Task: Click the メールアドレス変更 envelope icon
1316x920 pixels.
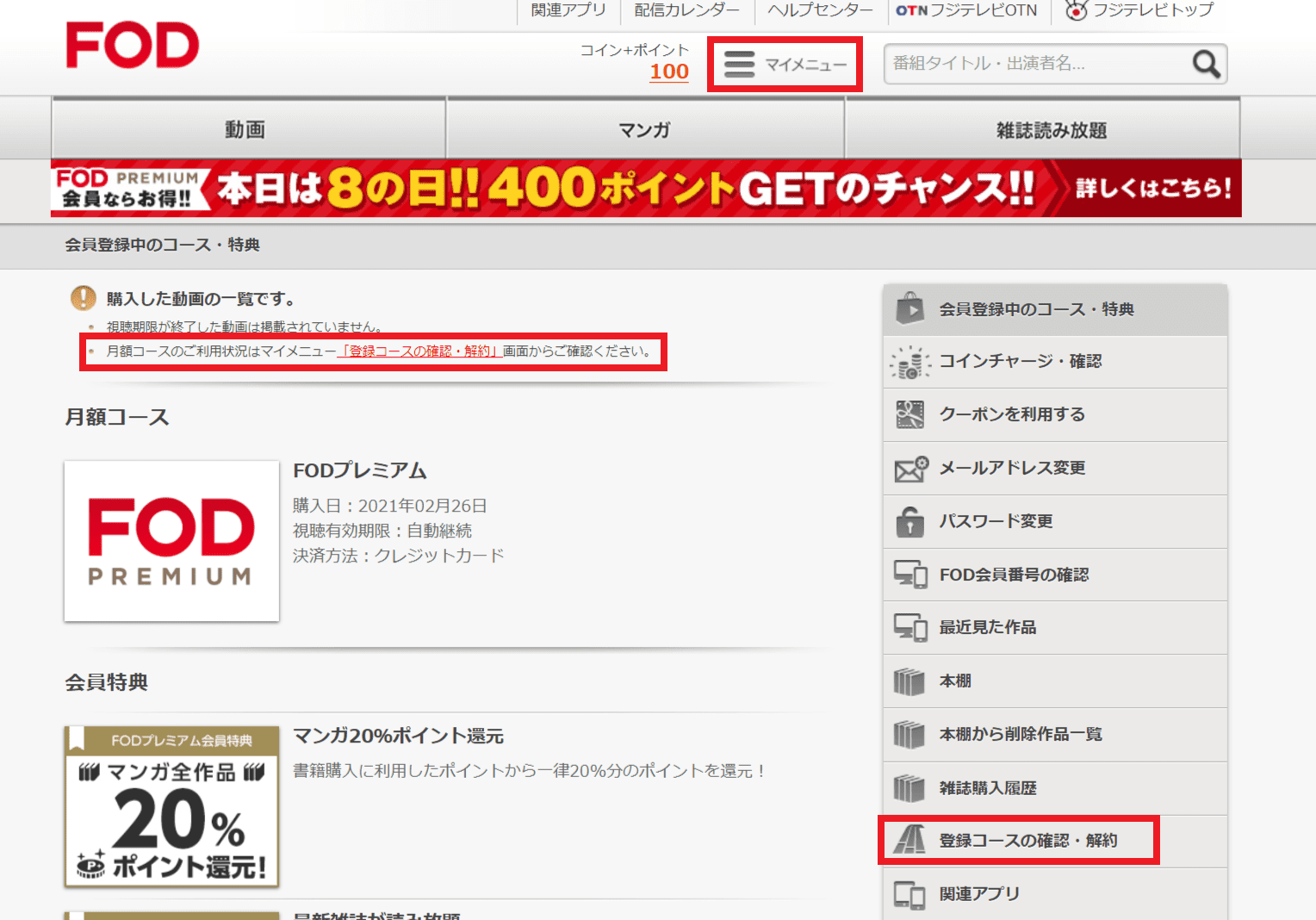Action: pyautogui.click(x=910, y=469)
